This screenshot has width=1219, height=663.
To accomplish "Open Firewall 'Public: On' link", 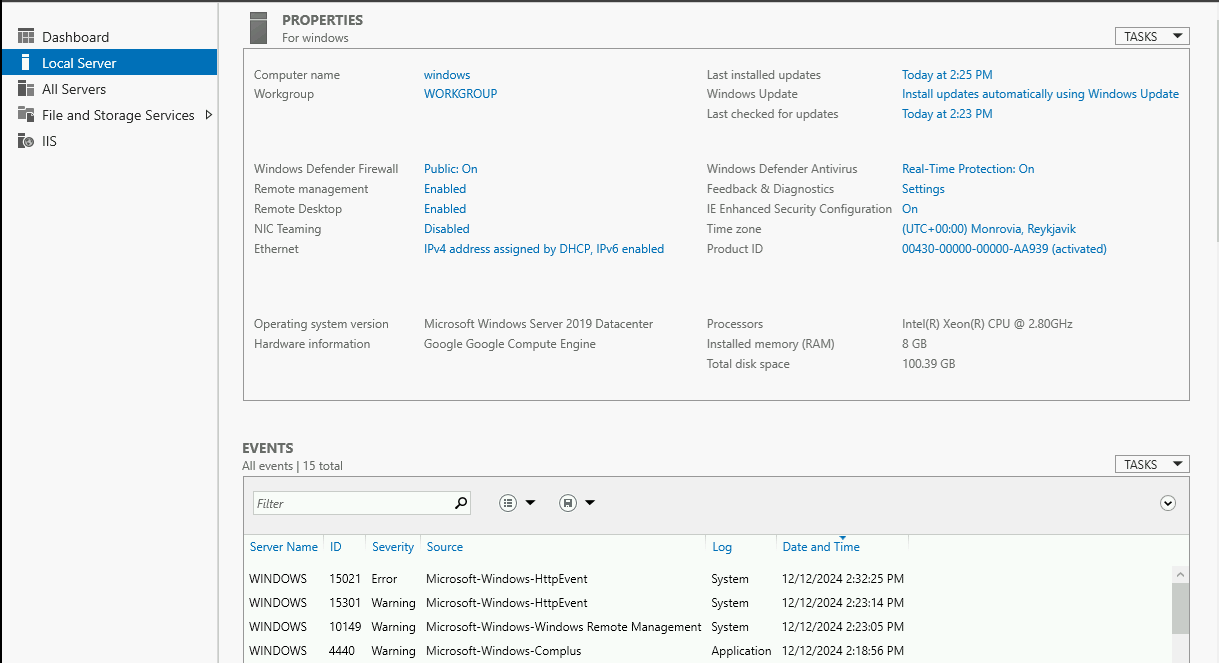I will click(x=451, y=169).
